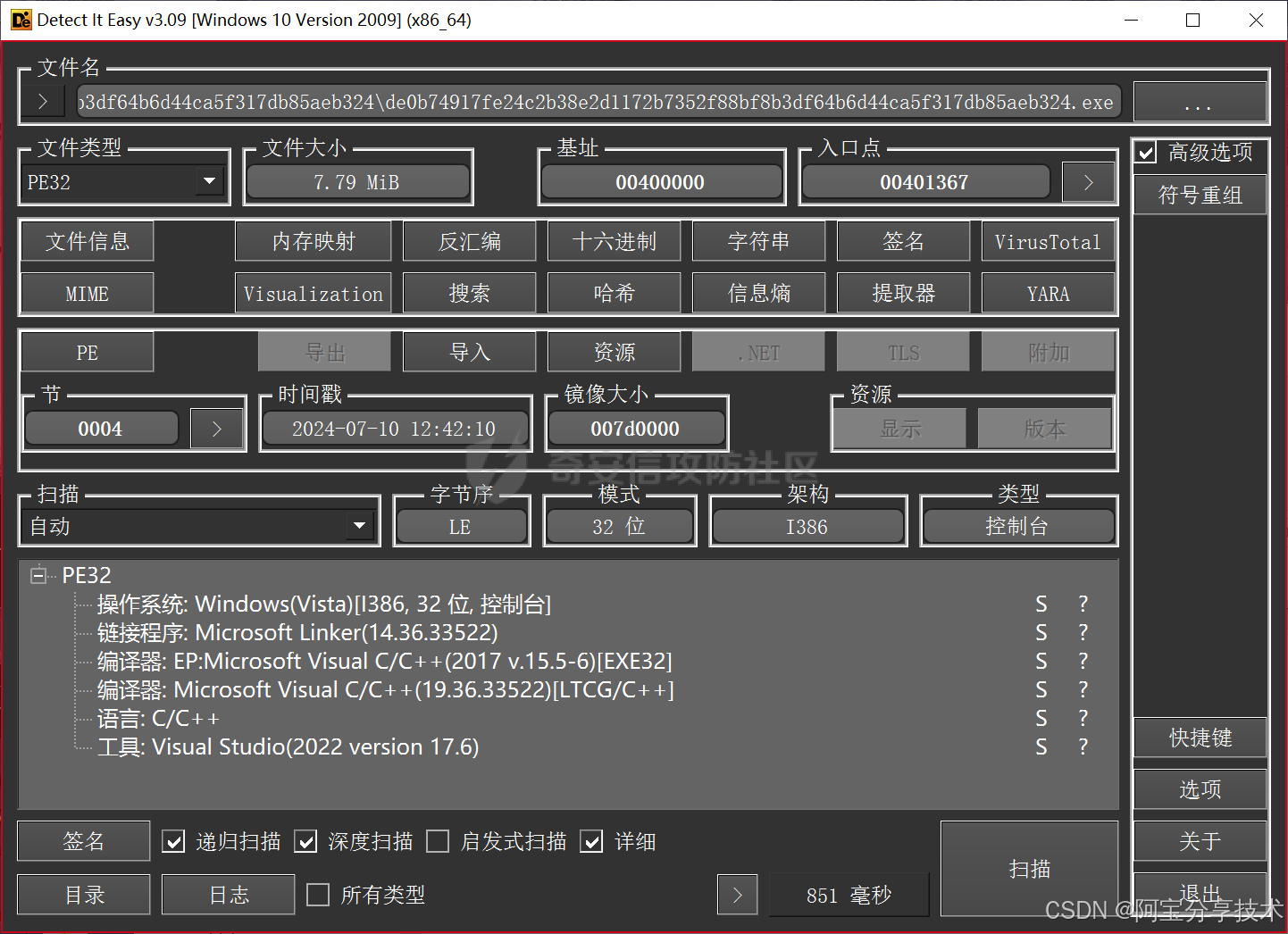This screenshot has height=934, width=1288.
Task: Click ? on the EP:Microsoft Visual C/C++ row
Action: pyautogui.click(x=1083, y=662)
